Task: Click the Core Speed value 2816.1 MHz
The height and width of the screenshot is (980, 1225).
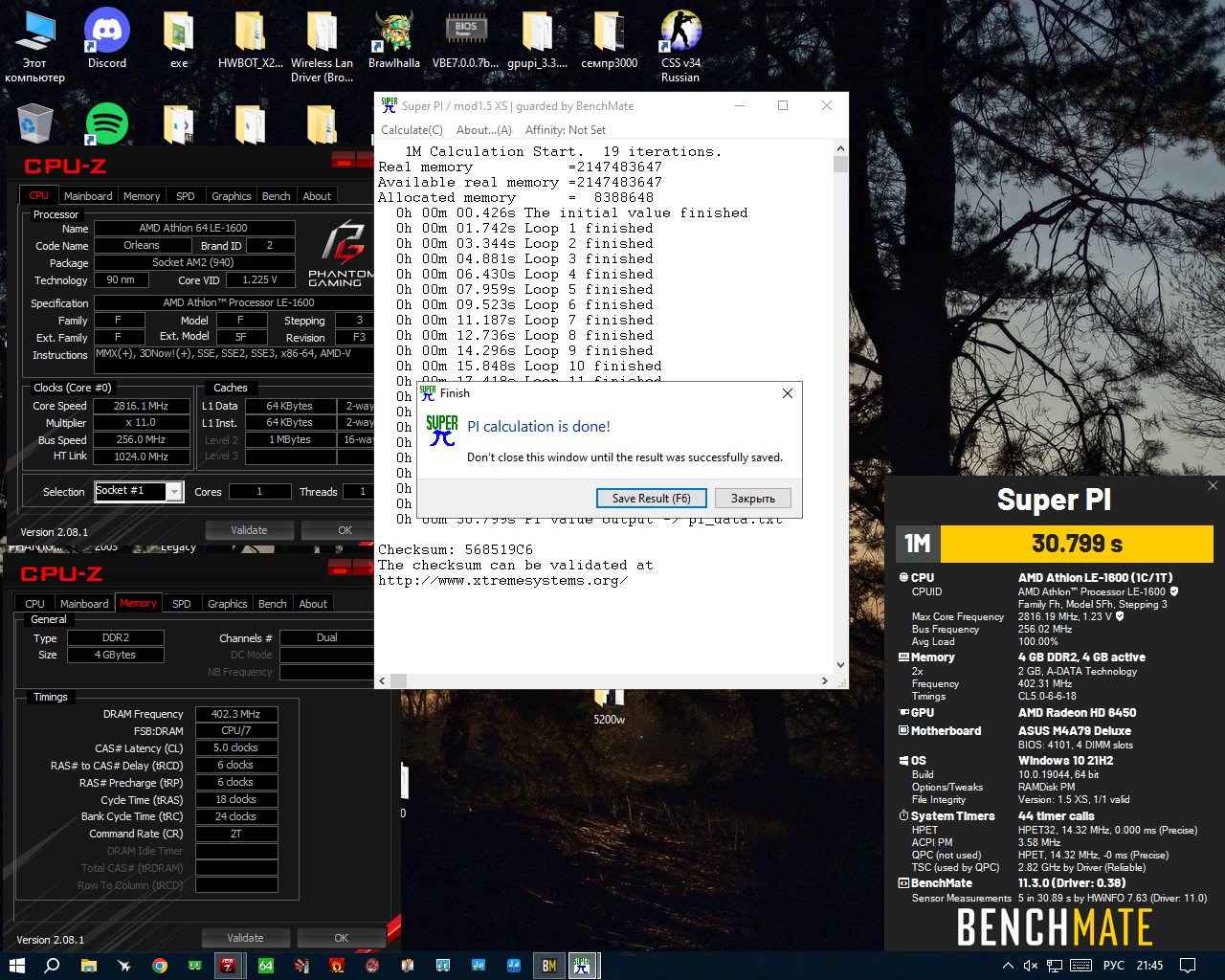Action: [141, 406]
